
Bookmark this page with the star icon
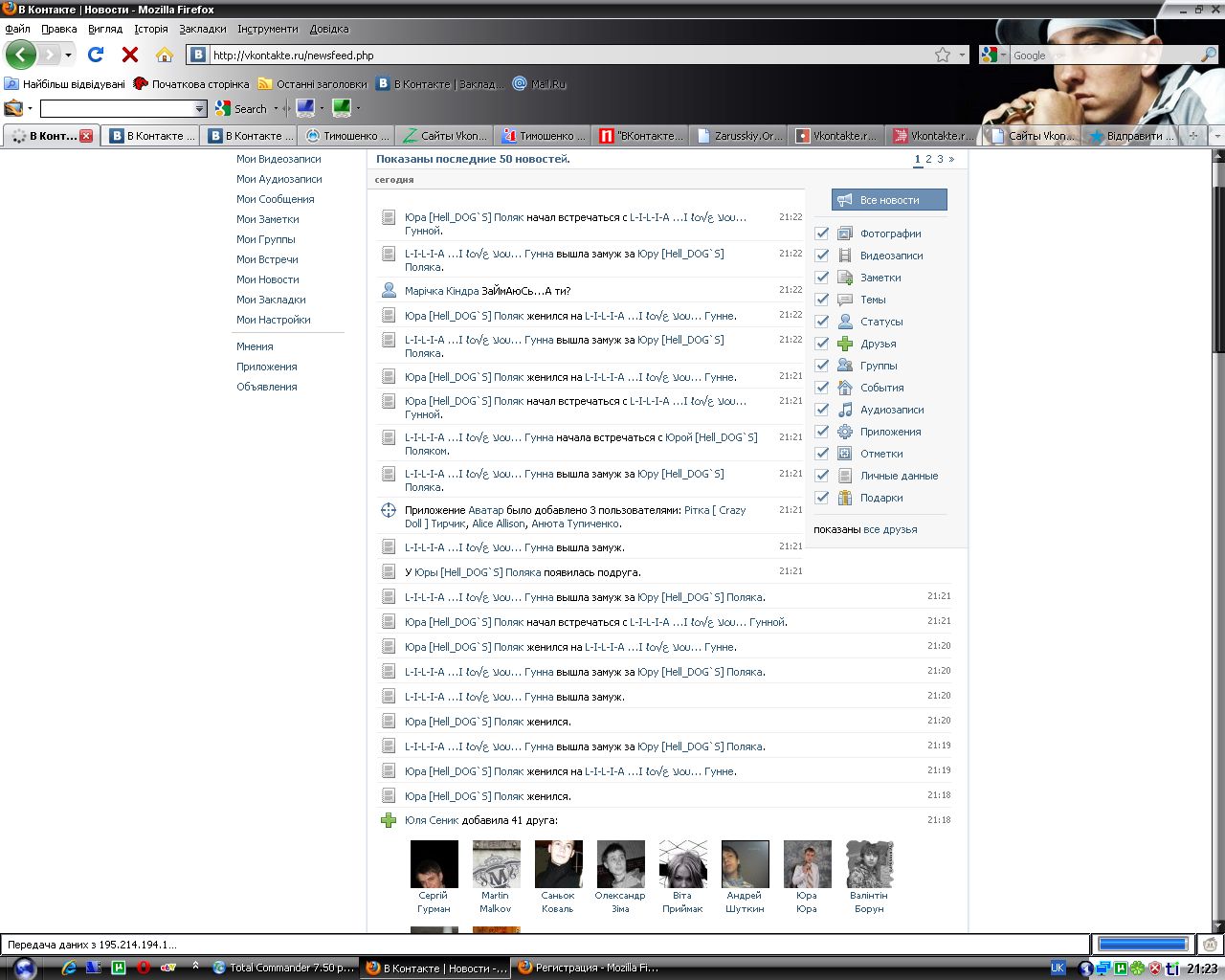[943, 55]
